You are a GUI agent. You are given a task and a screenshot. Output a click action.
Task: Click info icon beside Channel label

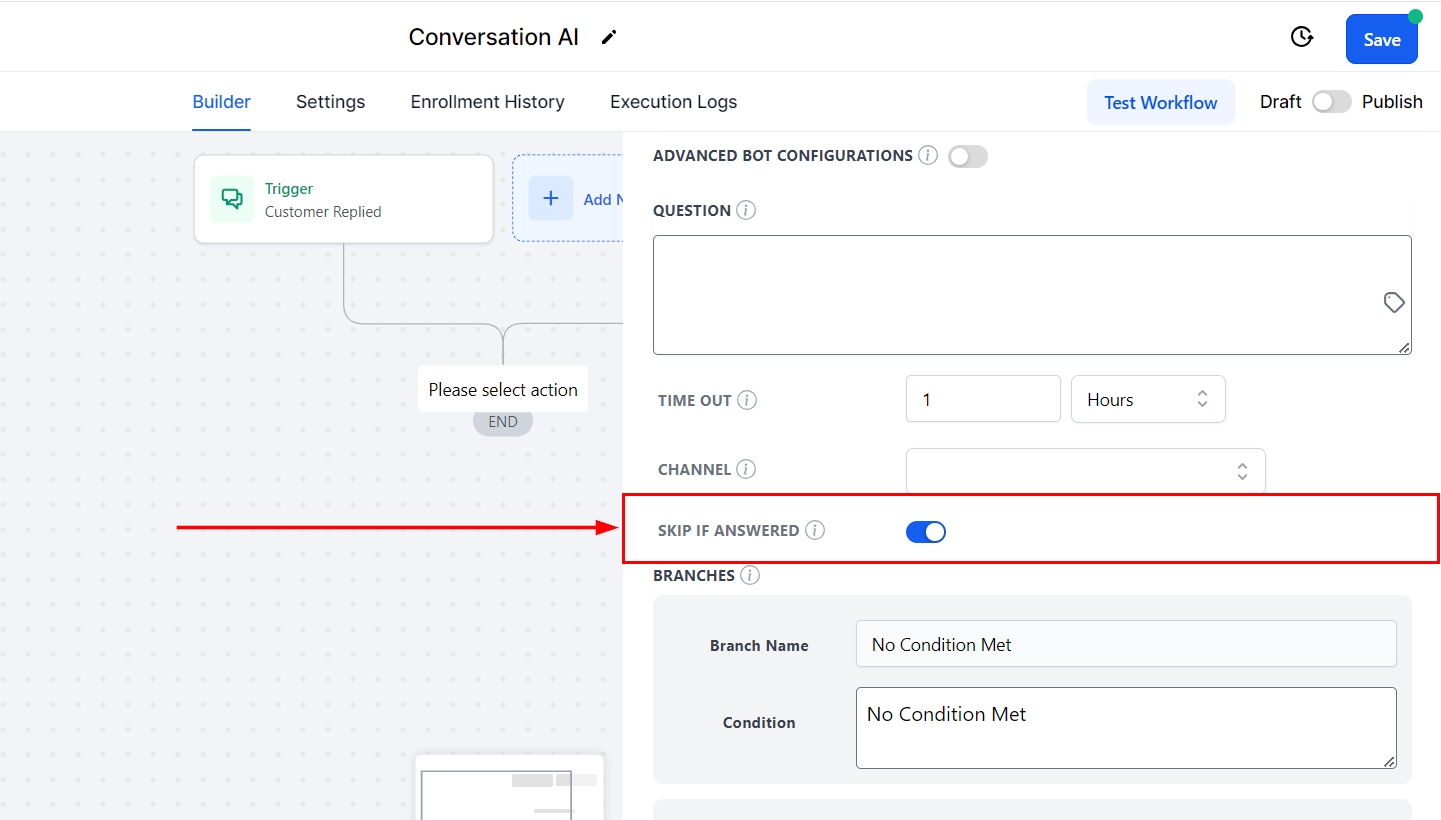pos(746,469)
